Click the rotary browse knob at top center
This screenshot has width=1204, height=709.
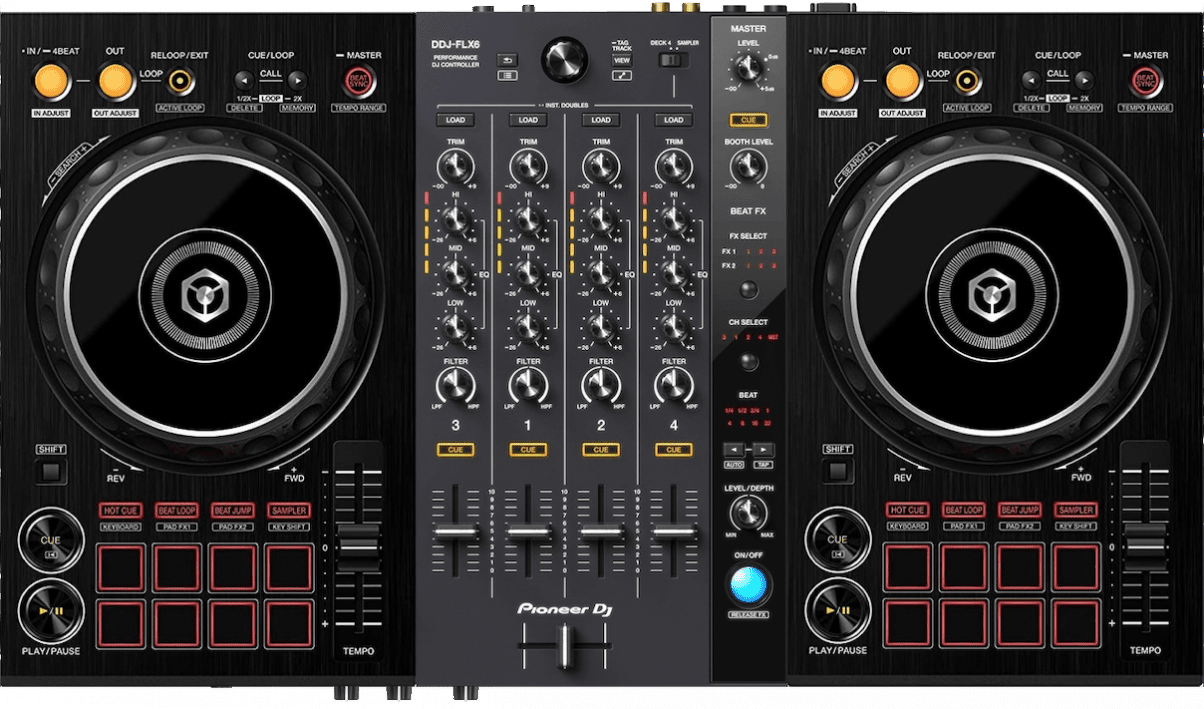pos(565,60)
